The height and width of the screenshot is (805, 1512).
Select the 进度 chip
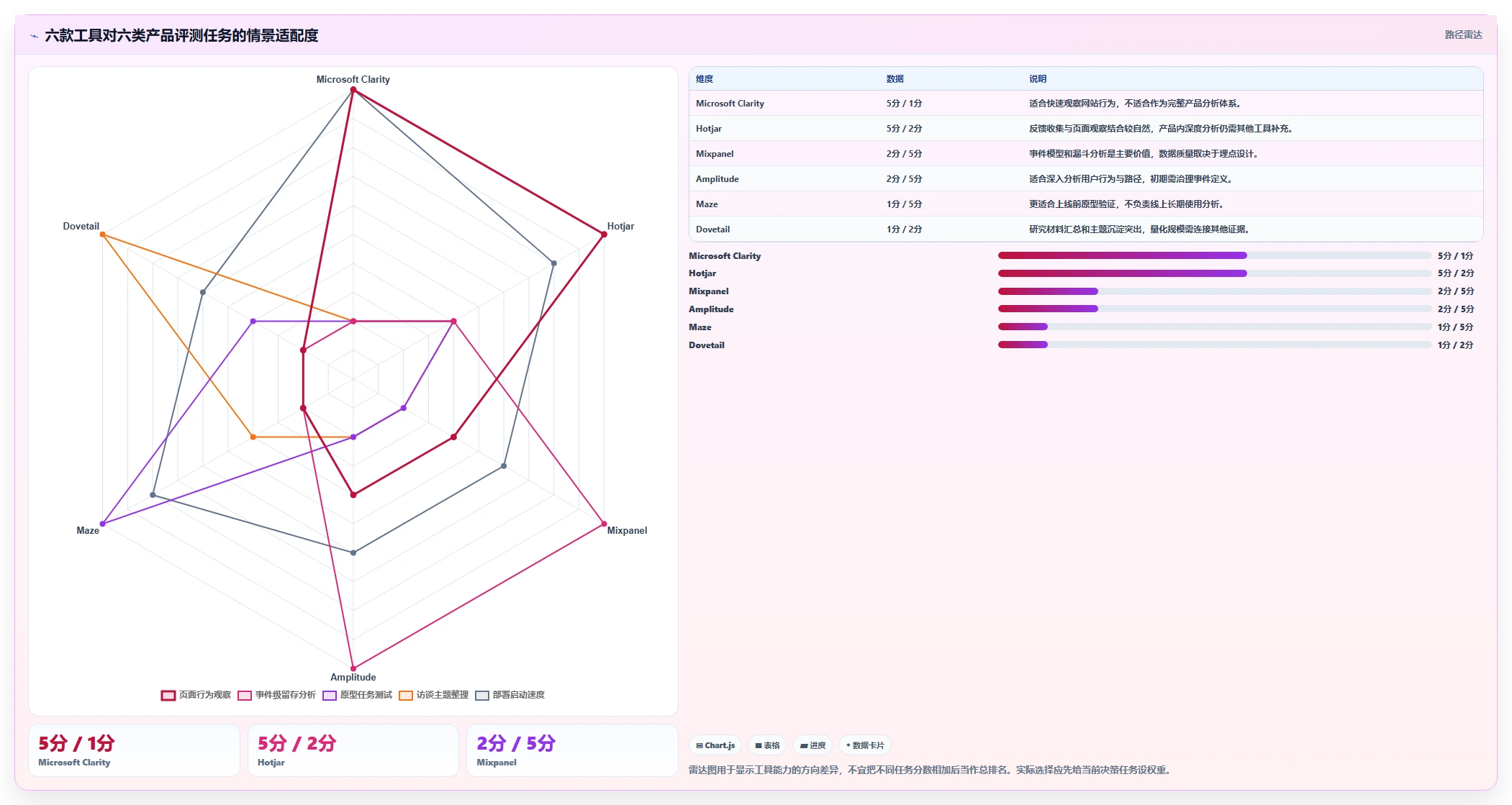tap(812, 745)
